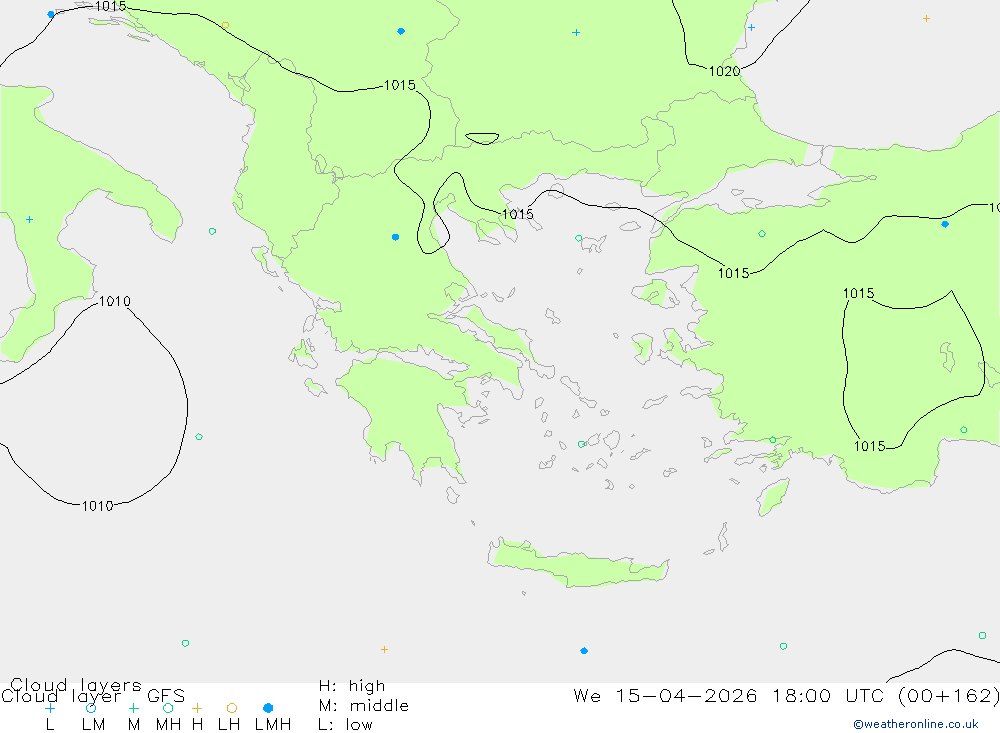
Task: Click the lower 1010 isobar label in the Ionian Sea
Action: click(x=98, y=506)
